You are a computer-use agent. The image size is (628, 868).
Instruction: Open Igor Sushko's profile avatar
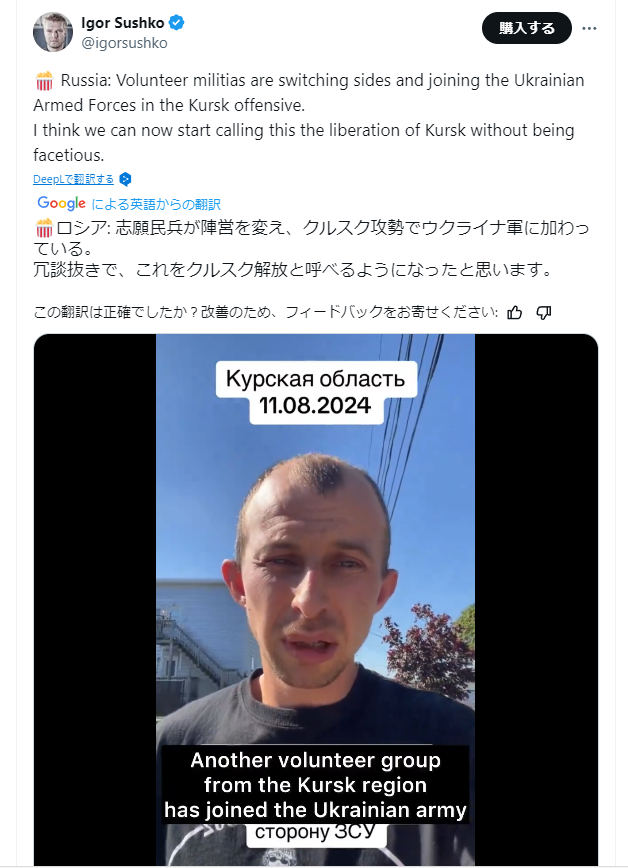click(53, 32)
